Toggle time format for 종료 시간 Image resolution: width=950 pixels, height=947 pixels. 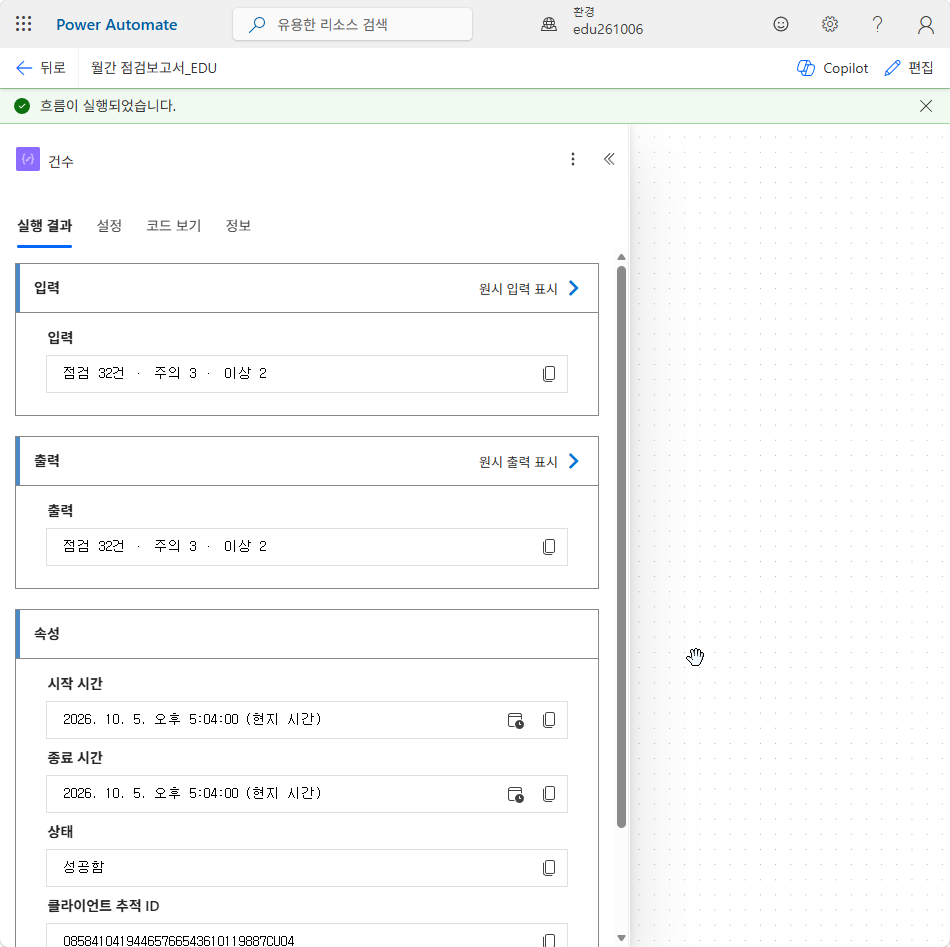tap(516, 794)
